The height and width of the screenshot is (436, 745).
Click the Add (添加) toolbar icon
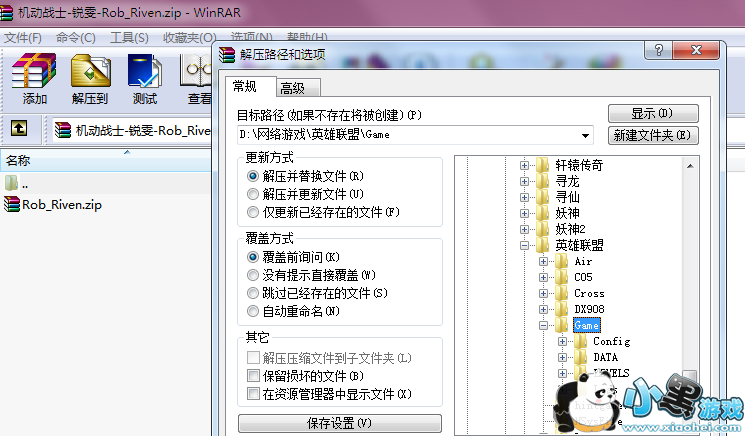point(34,79)
